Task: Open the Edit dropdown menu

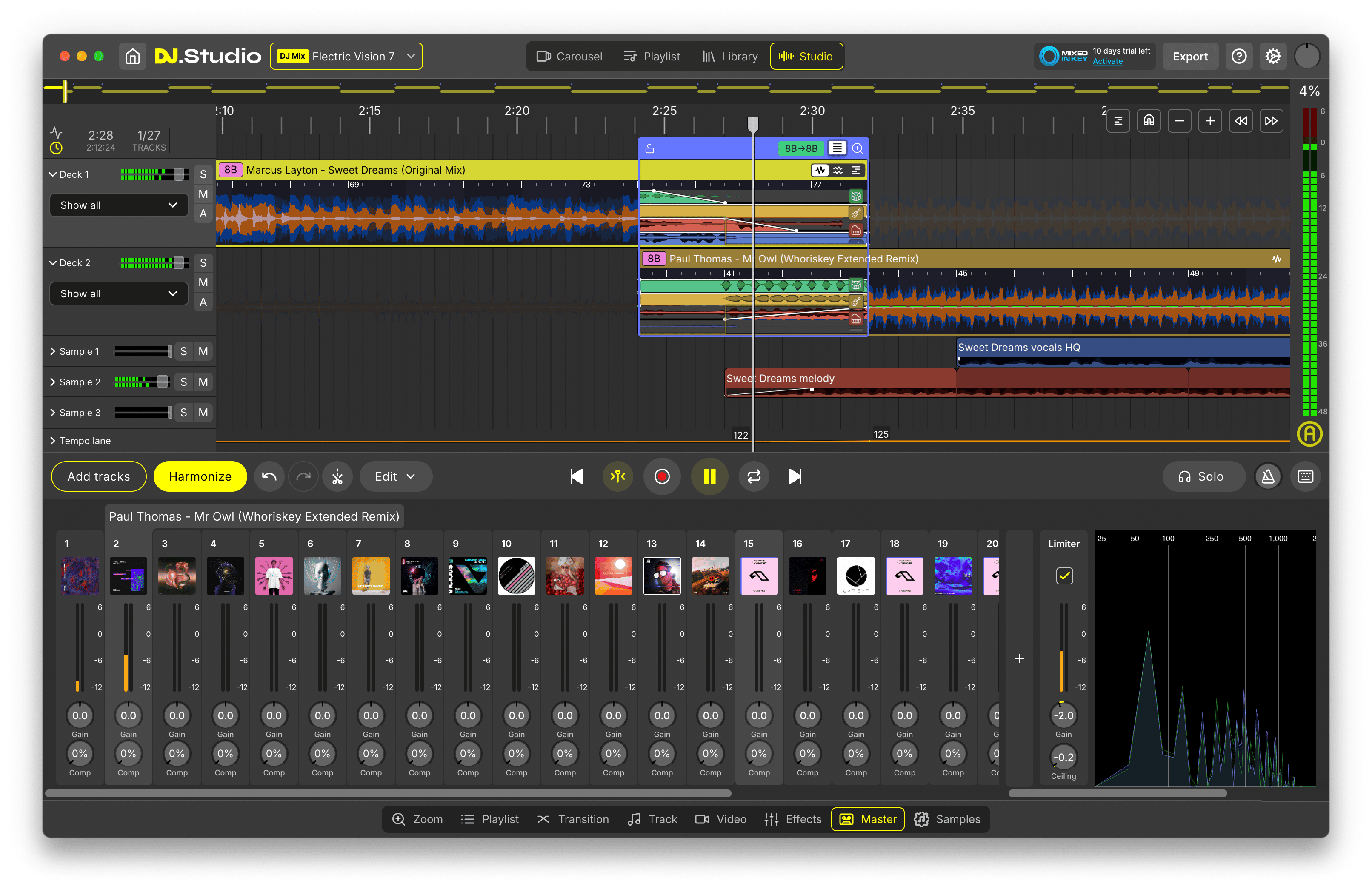Action: (x=395, y=476)
